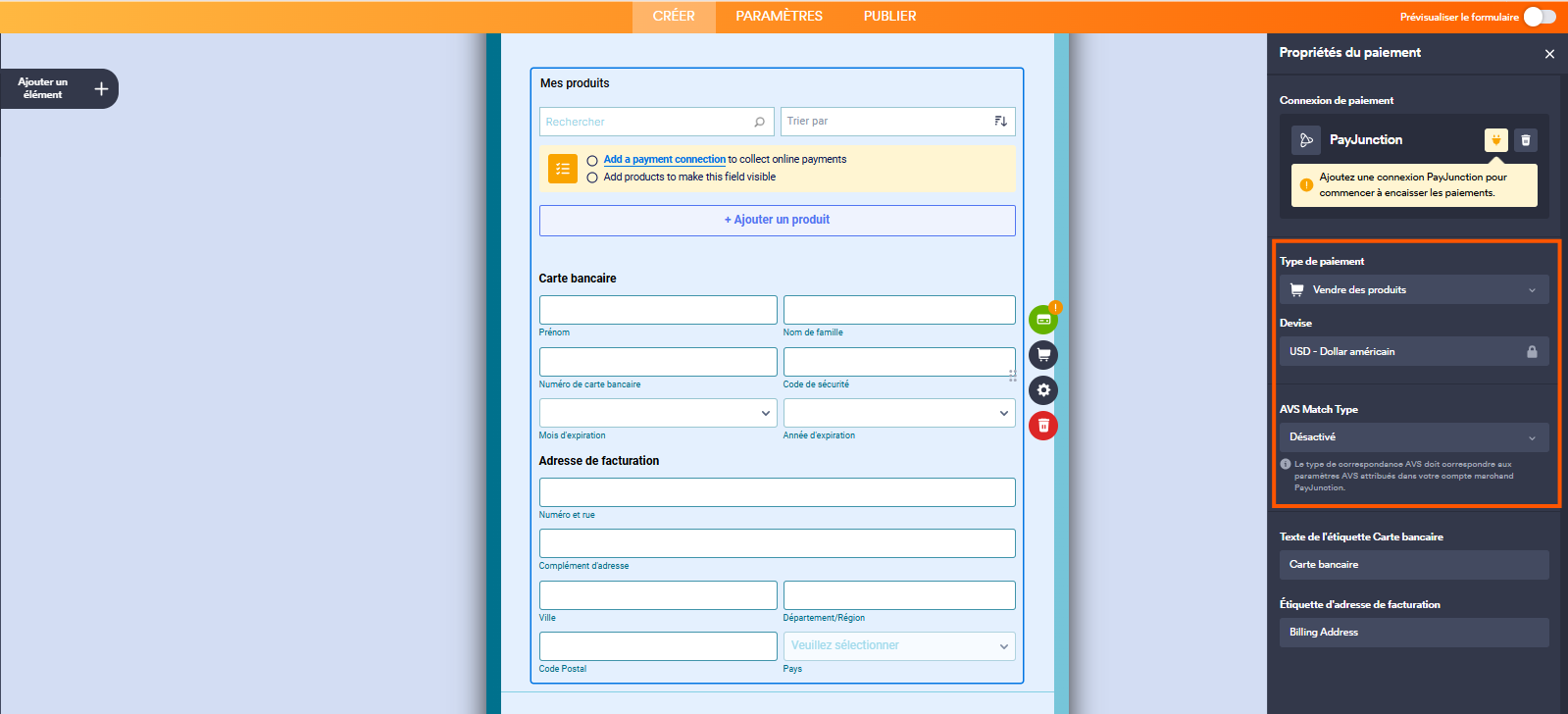Delete the field with the red trash icon
The width and height of the screenshot is (1568, 714).
pyautogui.click(x=1043, y=426)
